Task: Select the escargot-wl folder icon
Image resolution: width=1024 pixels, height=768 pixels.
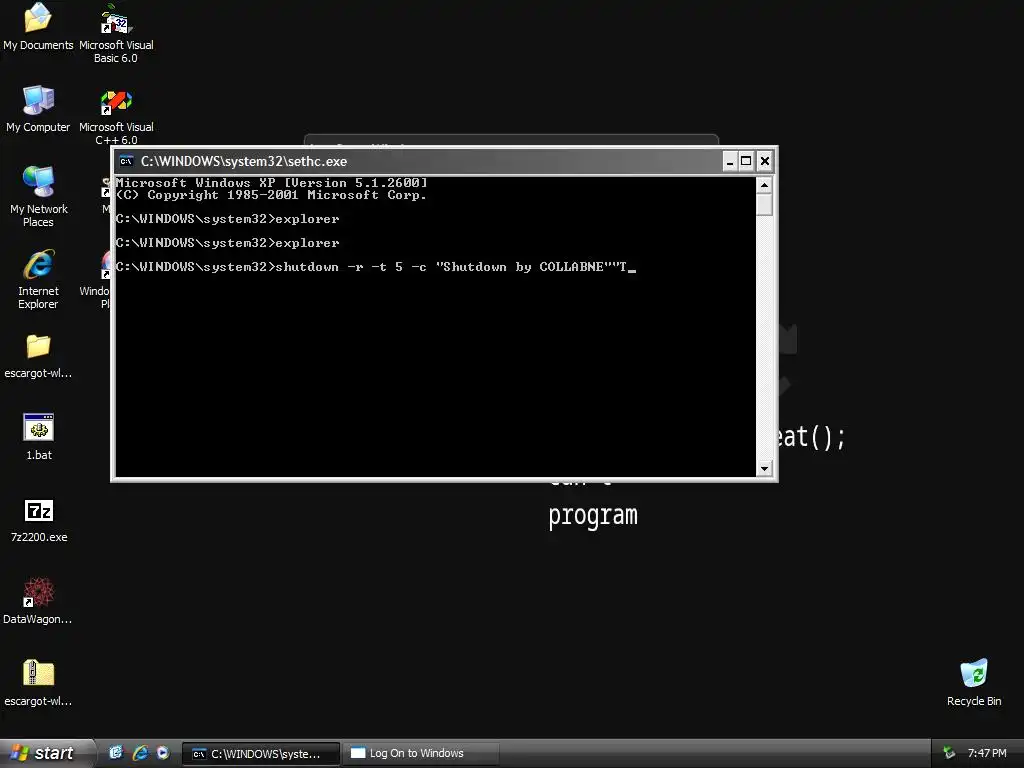Action: point(38,356)
